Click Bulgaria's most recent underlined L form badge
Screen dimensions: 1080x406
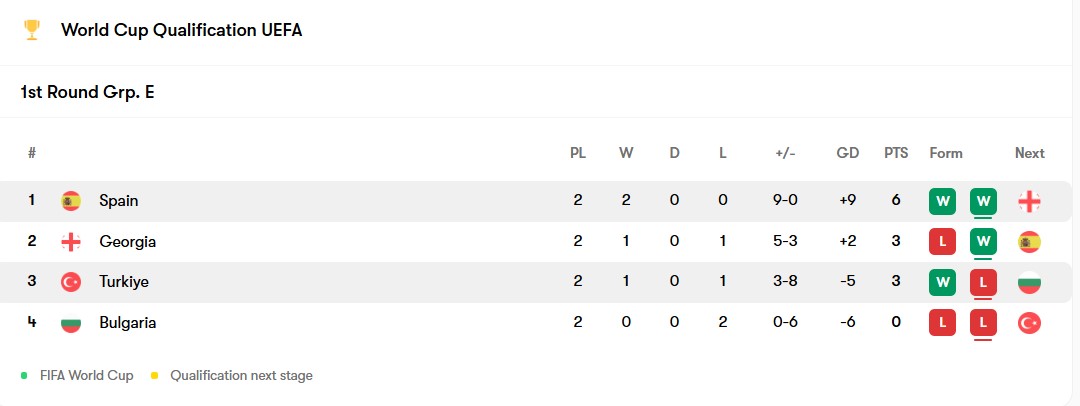[983, 323]
